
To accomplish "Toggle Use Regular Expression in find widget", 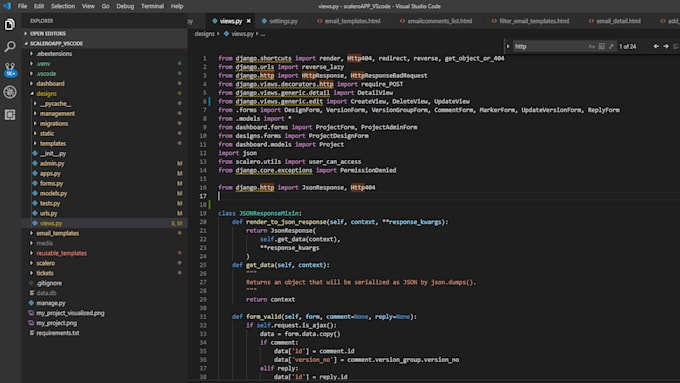I will [611, 46].
